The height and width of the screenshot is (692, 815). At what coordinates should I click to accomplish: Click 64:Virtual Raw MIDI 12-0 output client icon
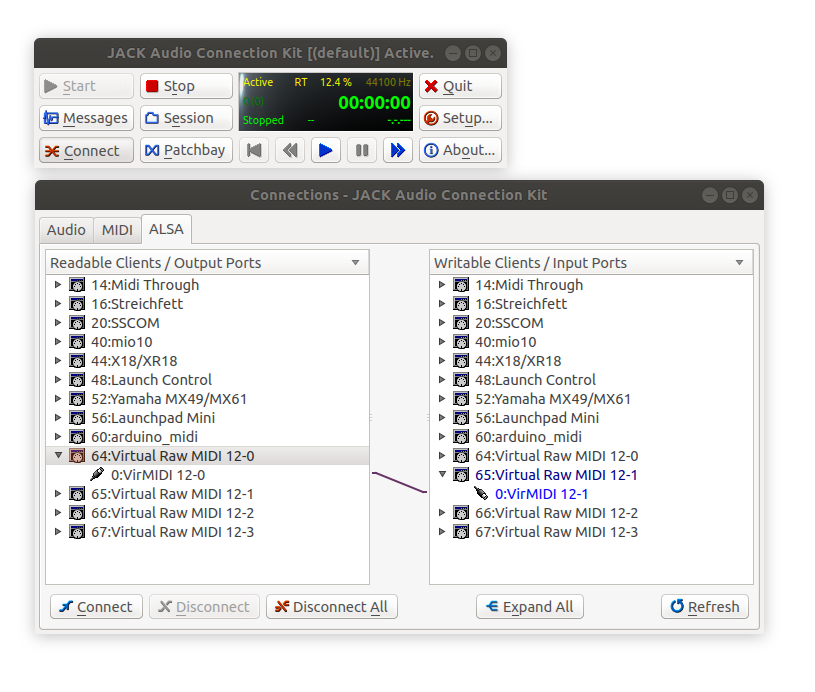(x=77, y=455)
